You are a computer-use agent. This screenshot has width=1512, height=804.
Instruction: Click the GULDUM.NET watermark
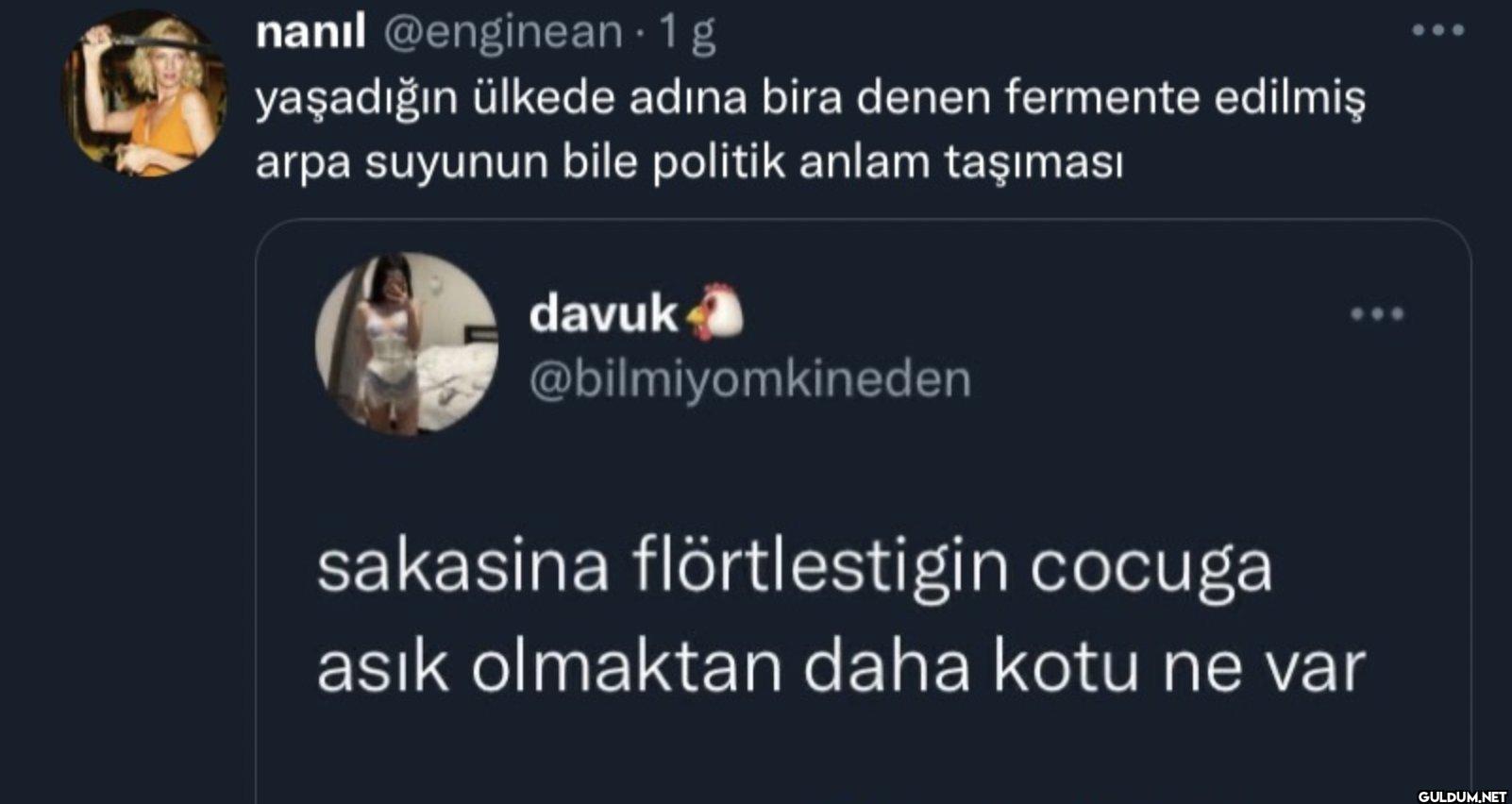[1462, 796]
